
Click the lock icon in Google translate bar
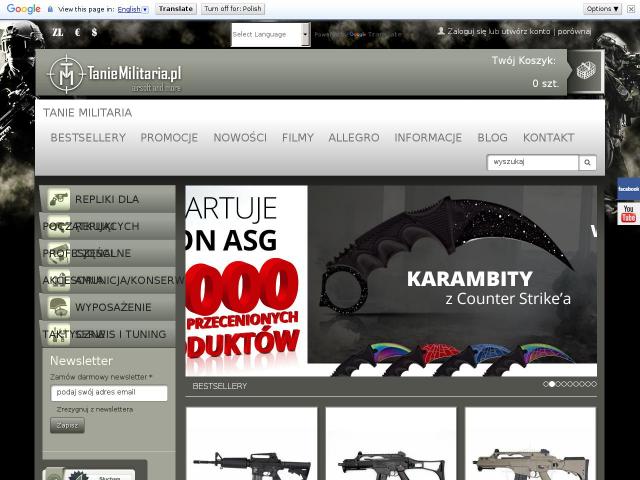[x=50, y=9]
